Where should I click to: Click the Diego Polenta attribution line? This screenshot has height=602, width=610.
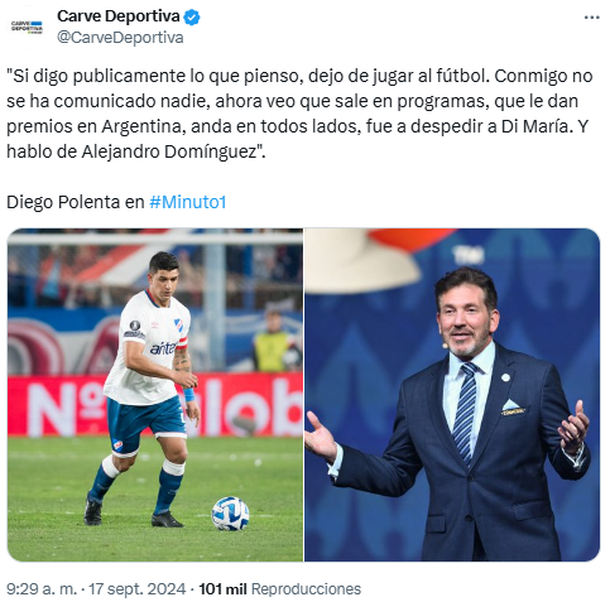[116, 202]
